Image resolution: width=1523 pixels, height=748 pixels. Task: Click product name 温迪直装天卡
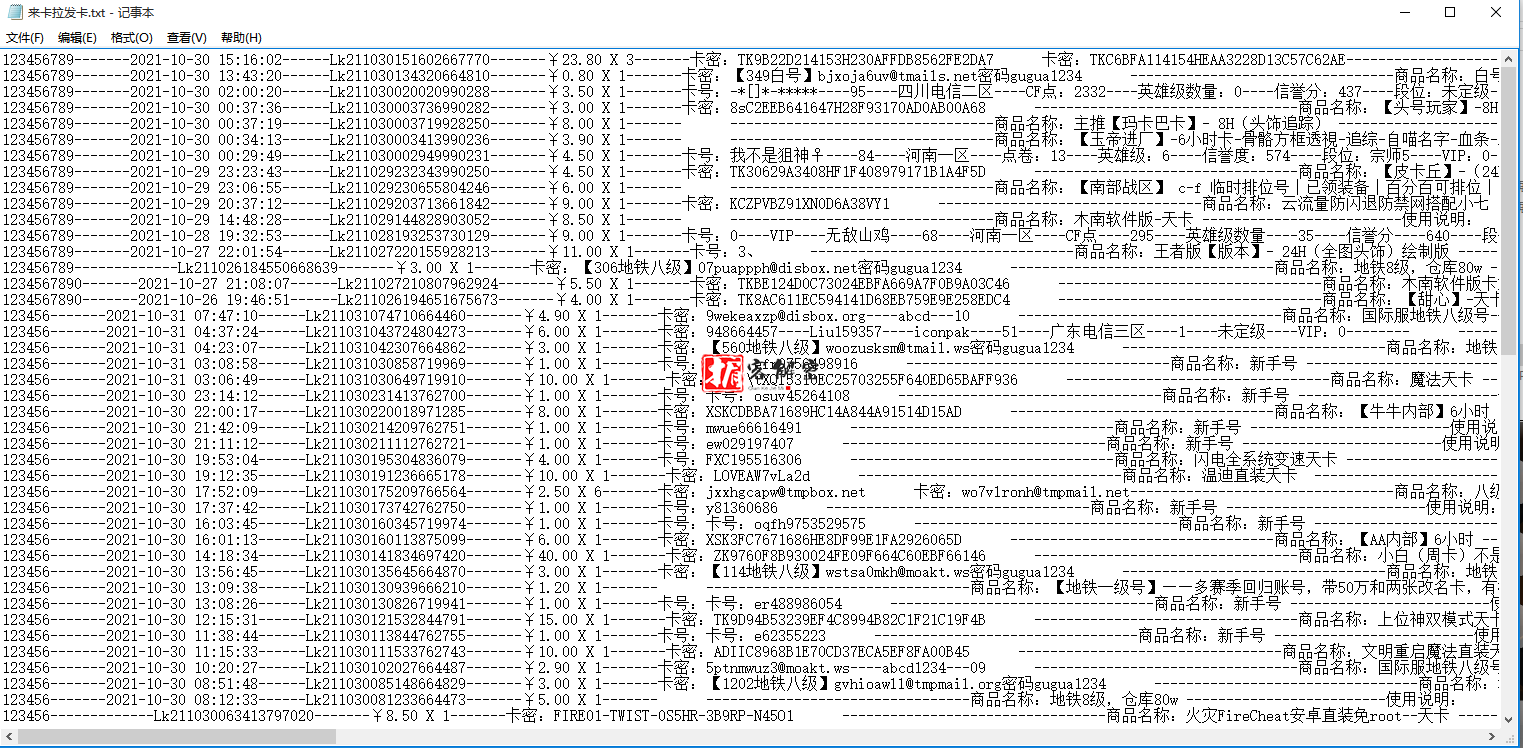click(1249, 476)
